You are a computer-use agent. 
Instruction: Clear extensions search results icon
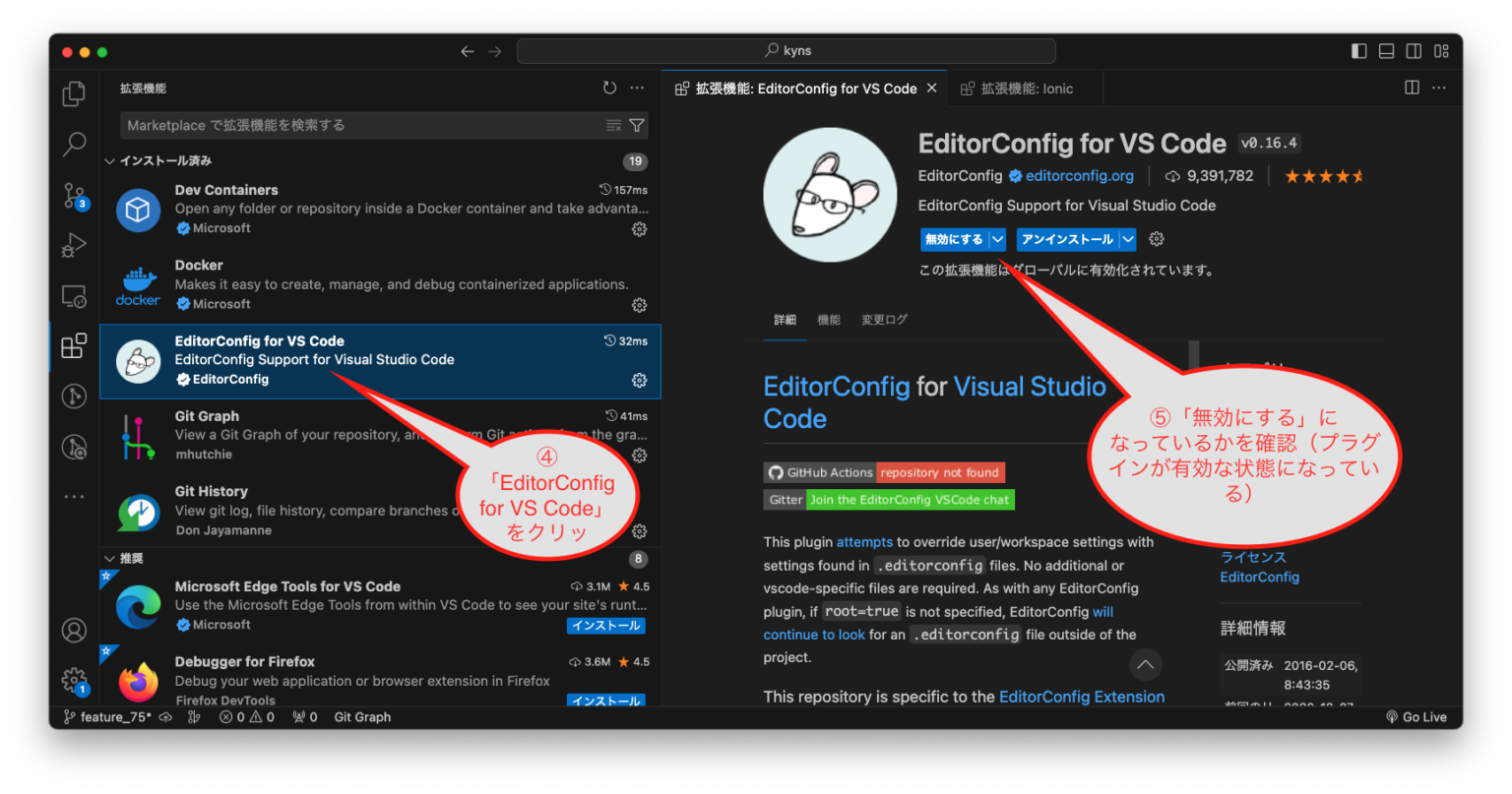click(613, 125)
